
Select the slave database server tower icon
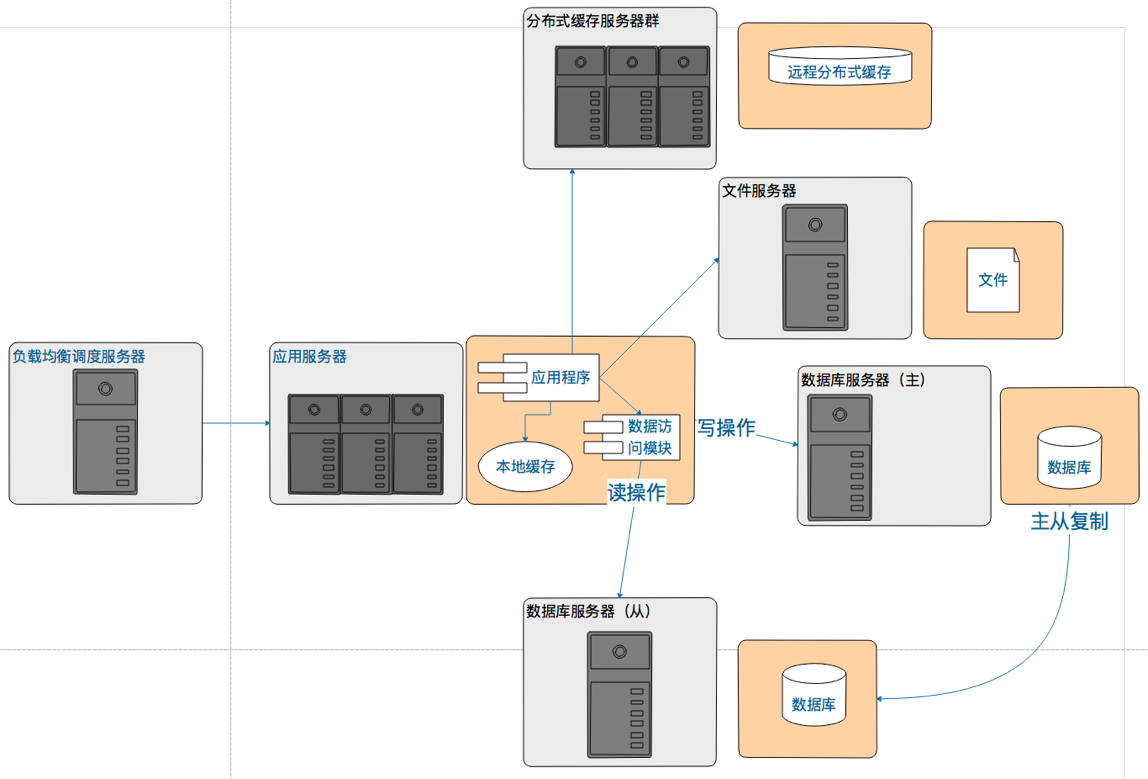point(619,695)
